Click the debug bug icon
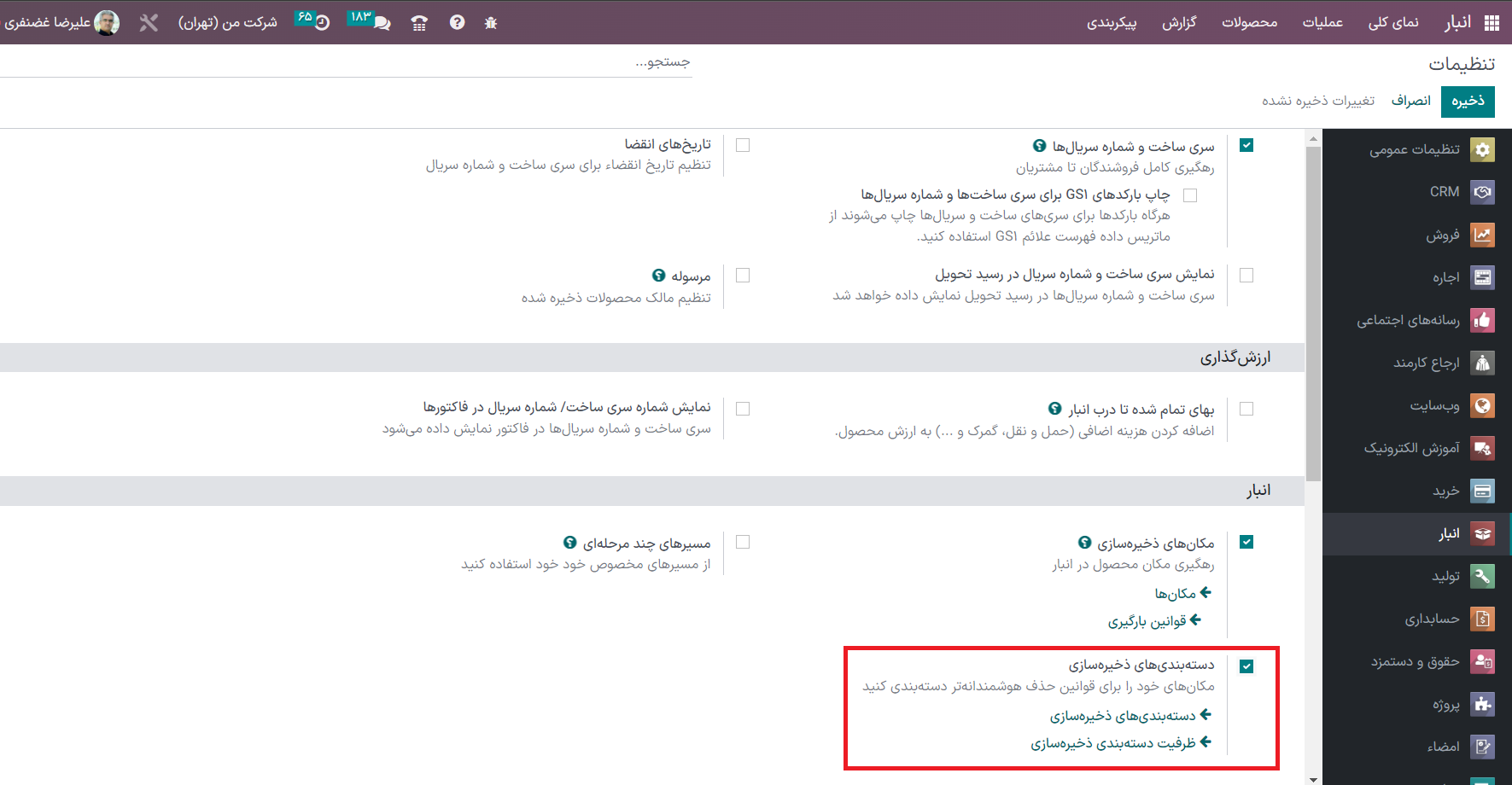 (491, 23)
